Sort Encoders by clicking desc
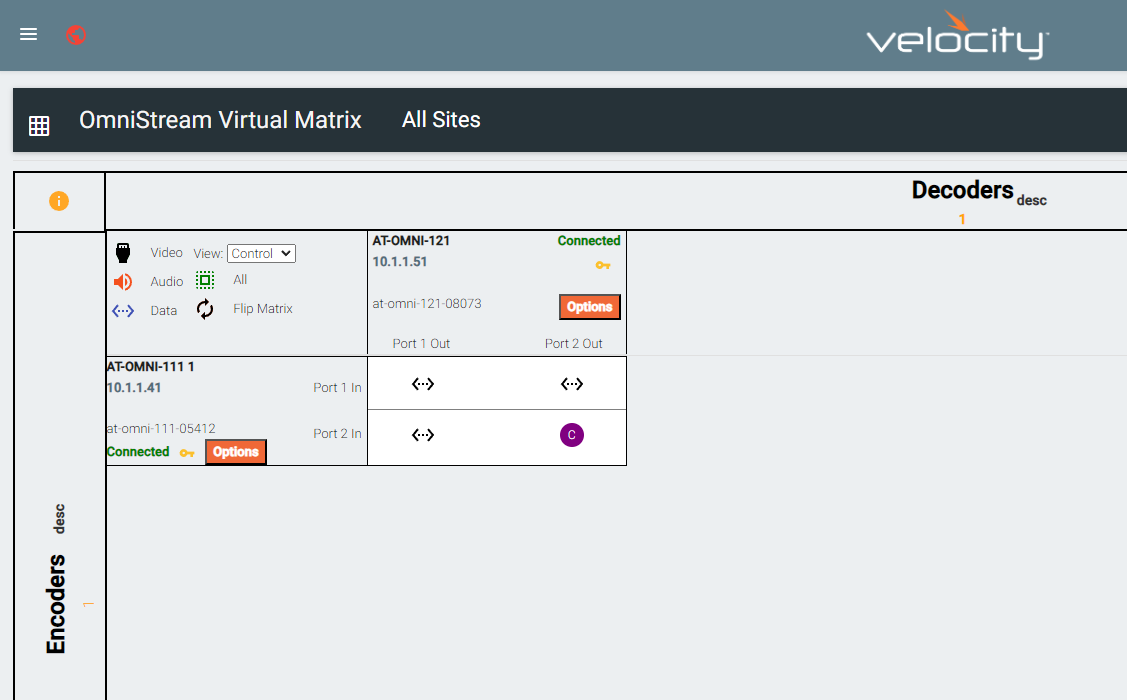Screen dimensions: 1127x700 point(60,518)
